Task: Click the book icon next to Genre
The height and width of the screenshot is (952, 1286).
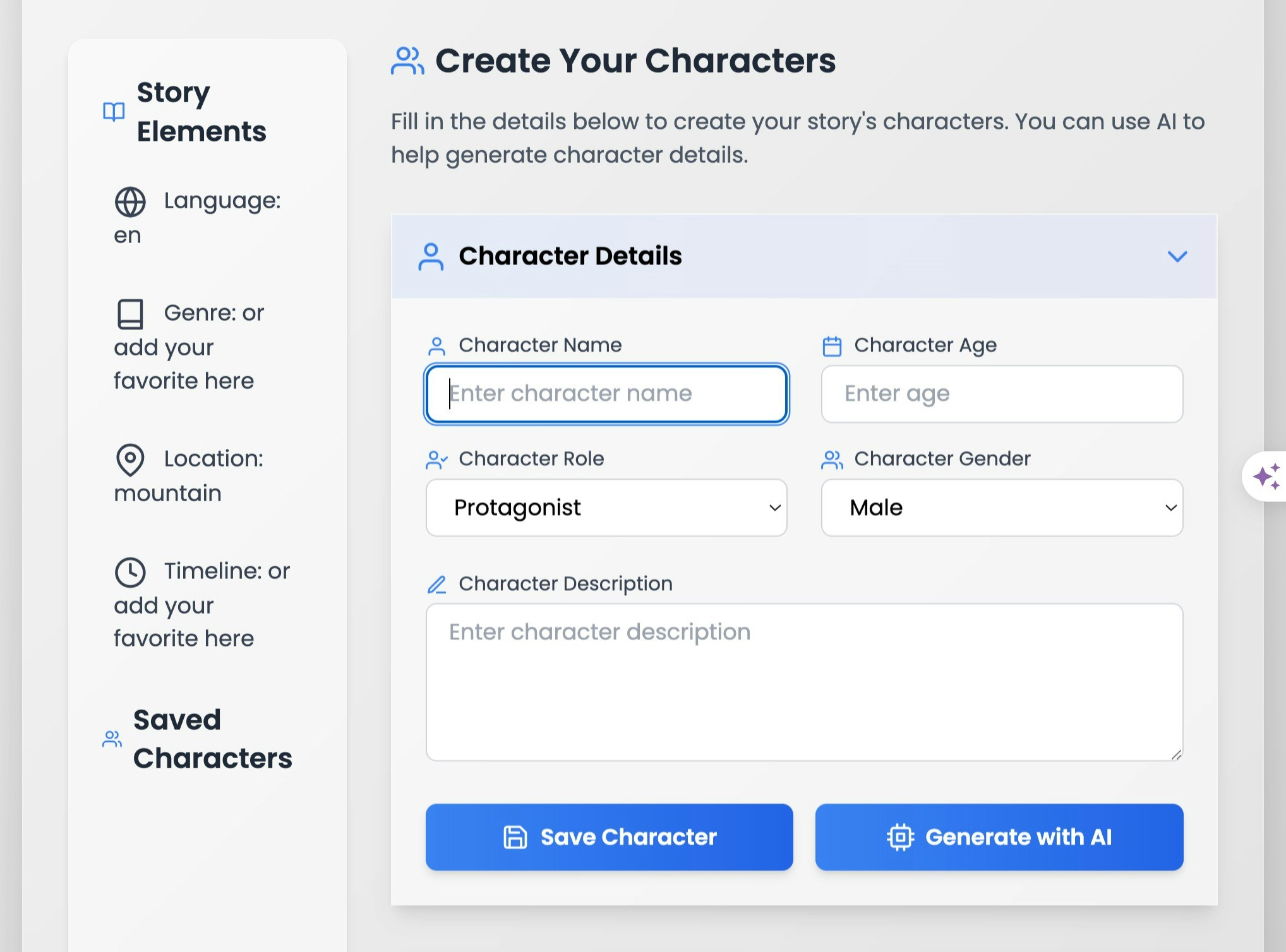Action: (130, 314)
